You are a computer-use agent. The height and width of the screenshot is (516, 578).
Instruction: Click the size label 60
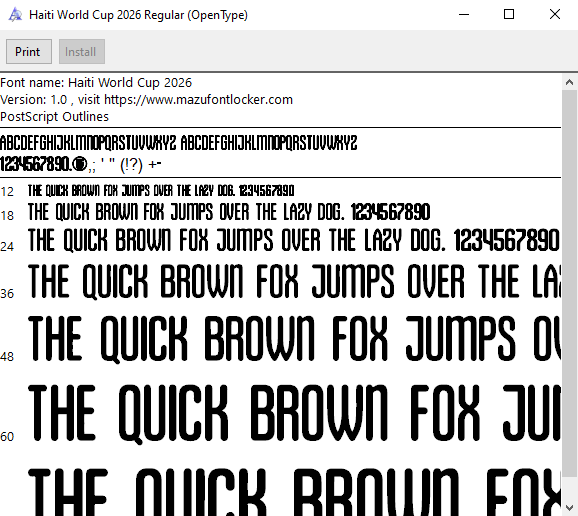tap(7, 437)
